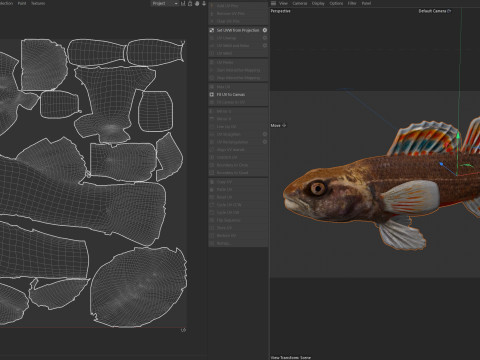Click the Max UV command

click(238, 87)
